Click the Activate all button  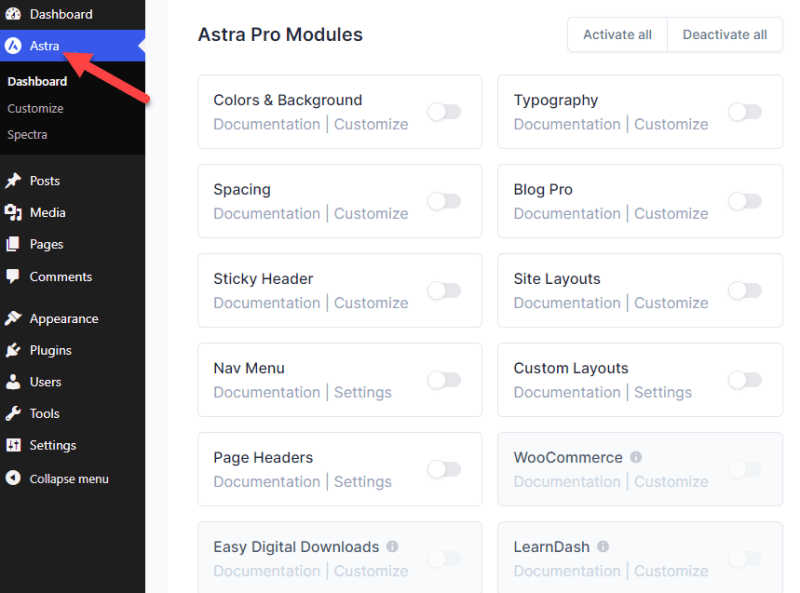point(617,35)
